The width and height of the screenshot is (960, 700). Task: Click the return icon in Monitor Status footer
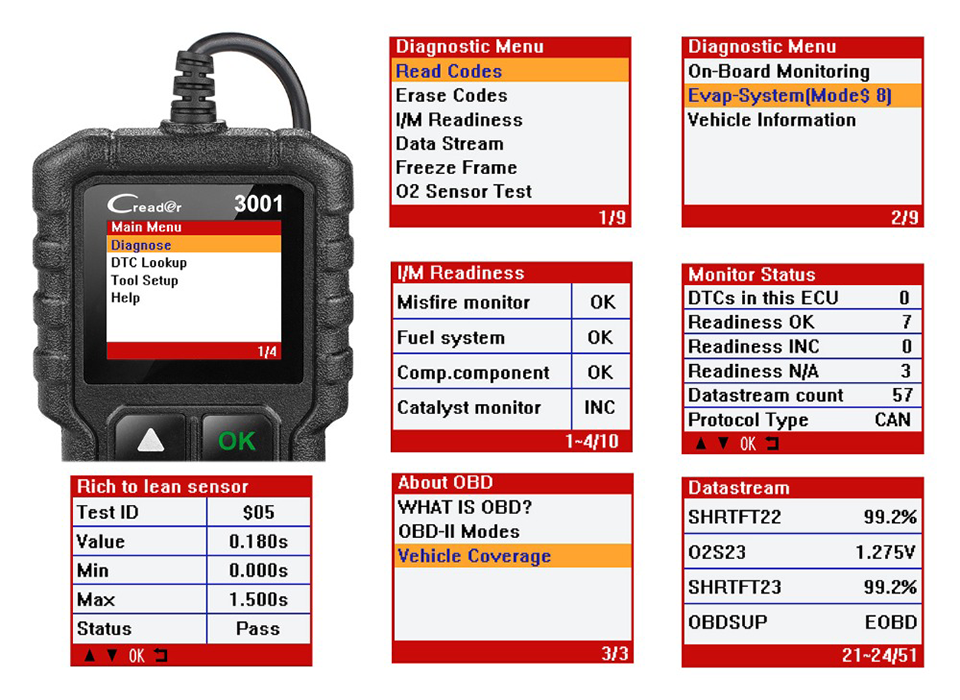coord(771,444)
